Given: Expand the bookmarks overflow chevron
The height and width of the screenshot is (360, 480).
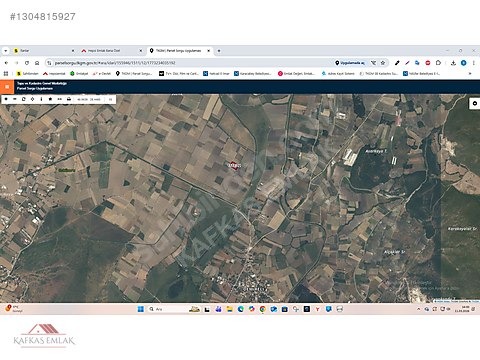Looking at the screenshot, I should 470,73.
